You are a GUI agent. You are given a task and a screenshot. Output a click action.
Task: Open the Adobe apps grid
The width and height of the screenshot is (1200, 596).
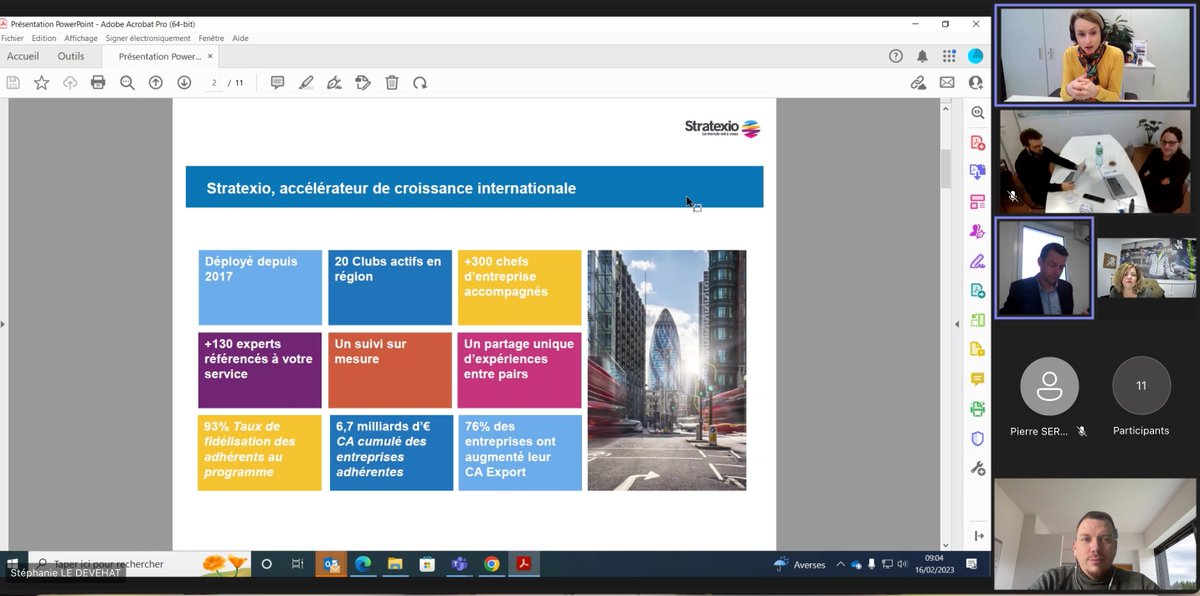coord(949,56)
